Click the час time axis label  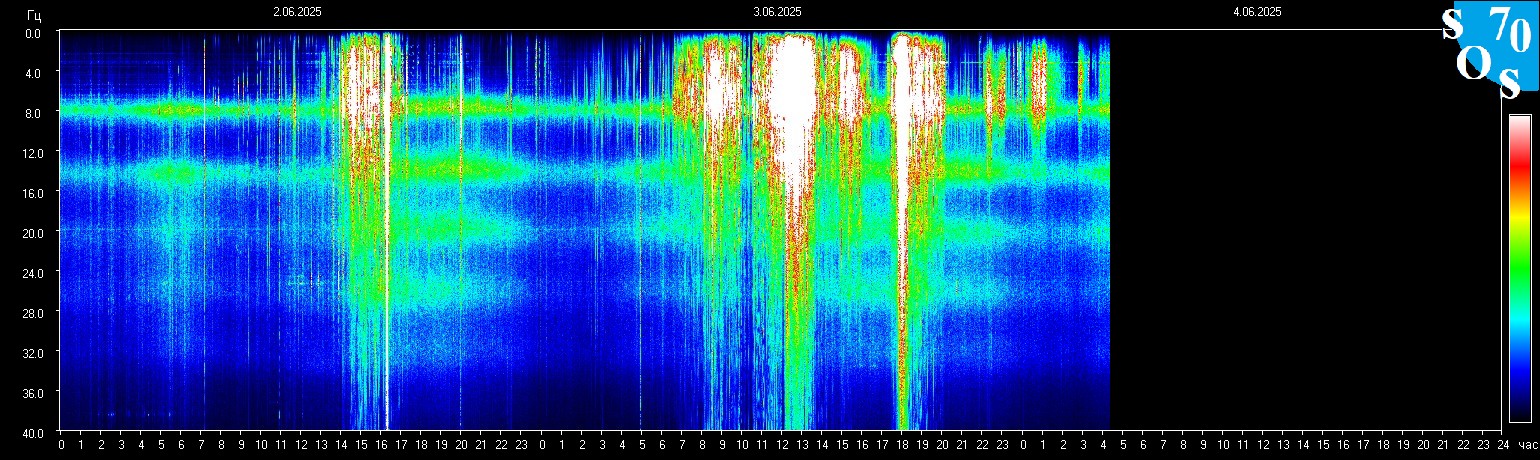tap(1526, 444)
